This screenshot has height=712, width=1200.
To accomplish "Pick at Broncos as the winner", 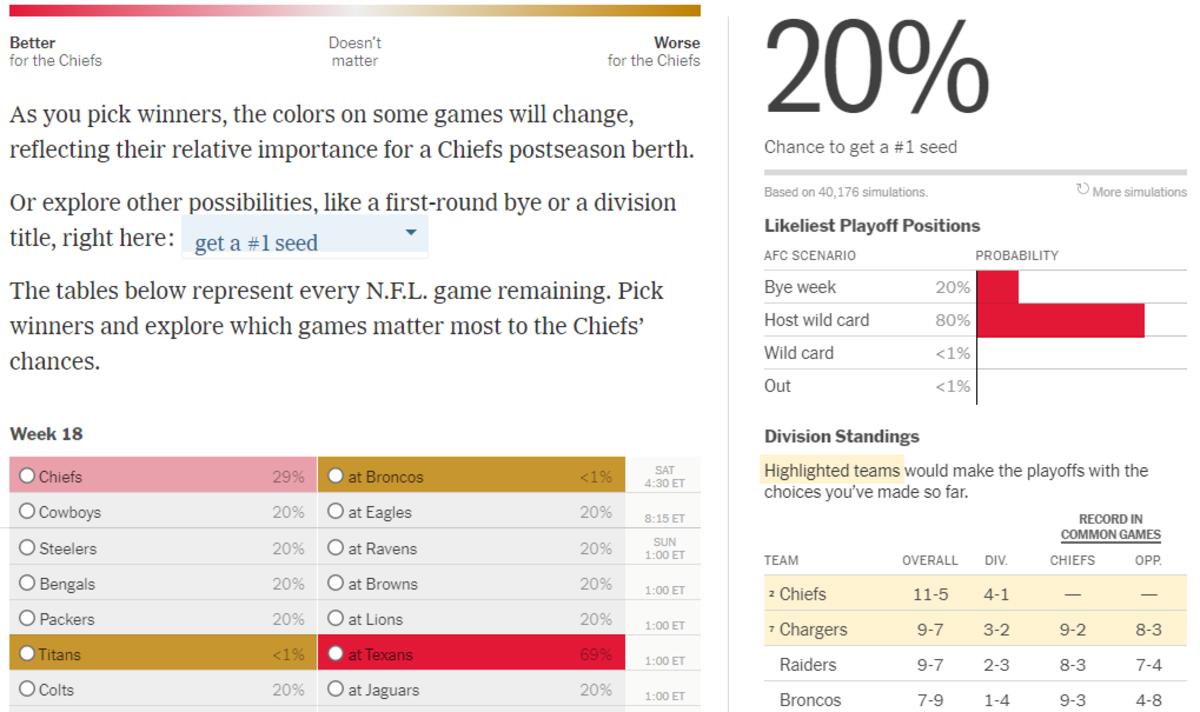I will 336,476.
